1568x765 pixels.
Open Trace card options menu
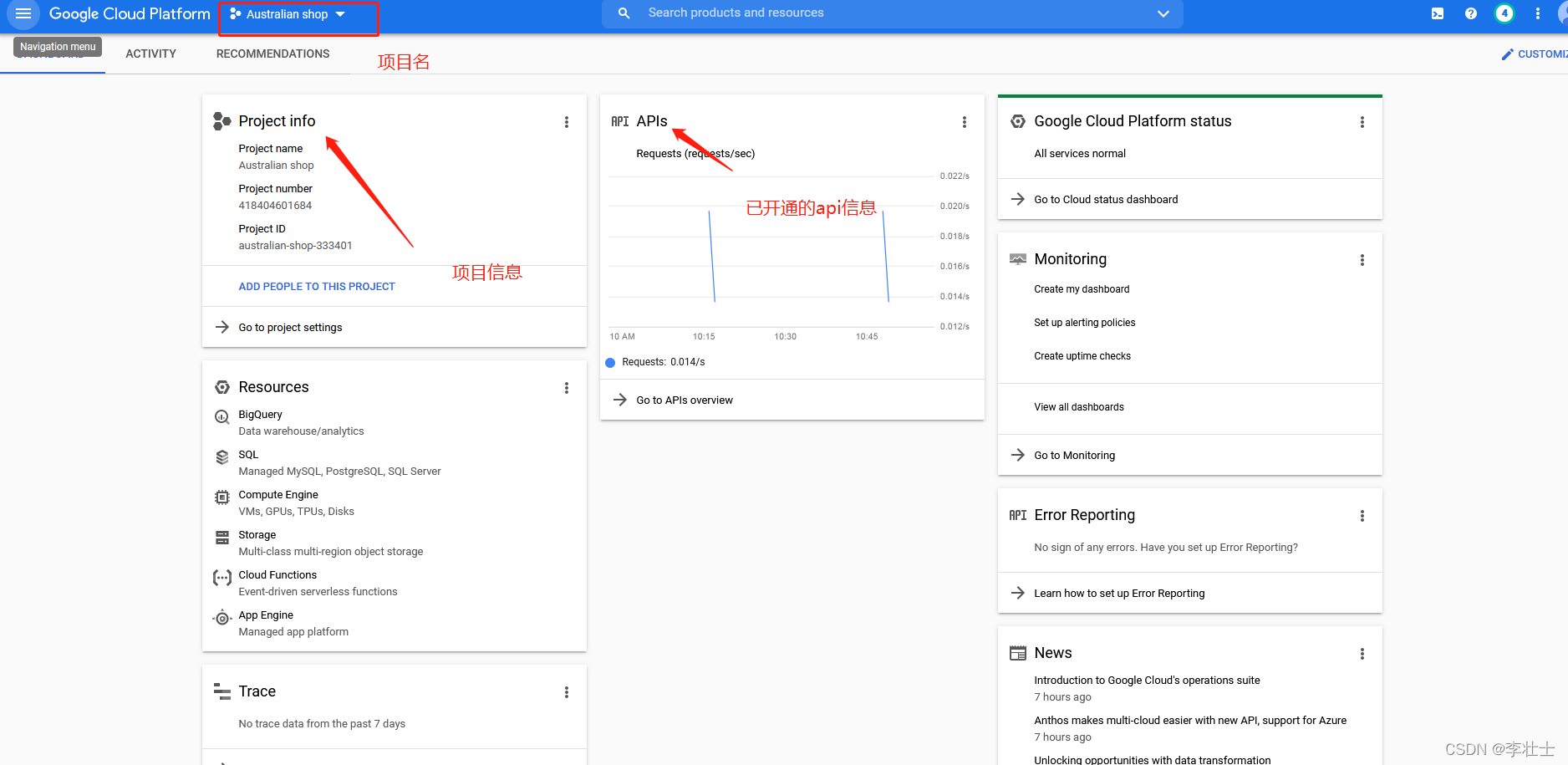[567, 692]
